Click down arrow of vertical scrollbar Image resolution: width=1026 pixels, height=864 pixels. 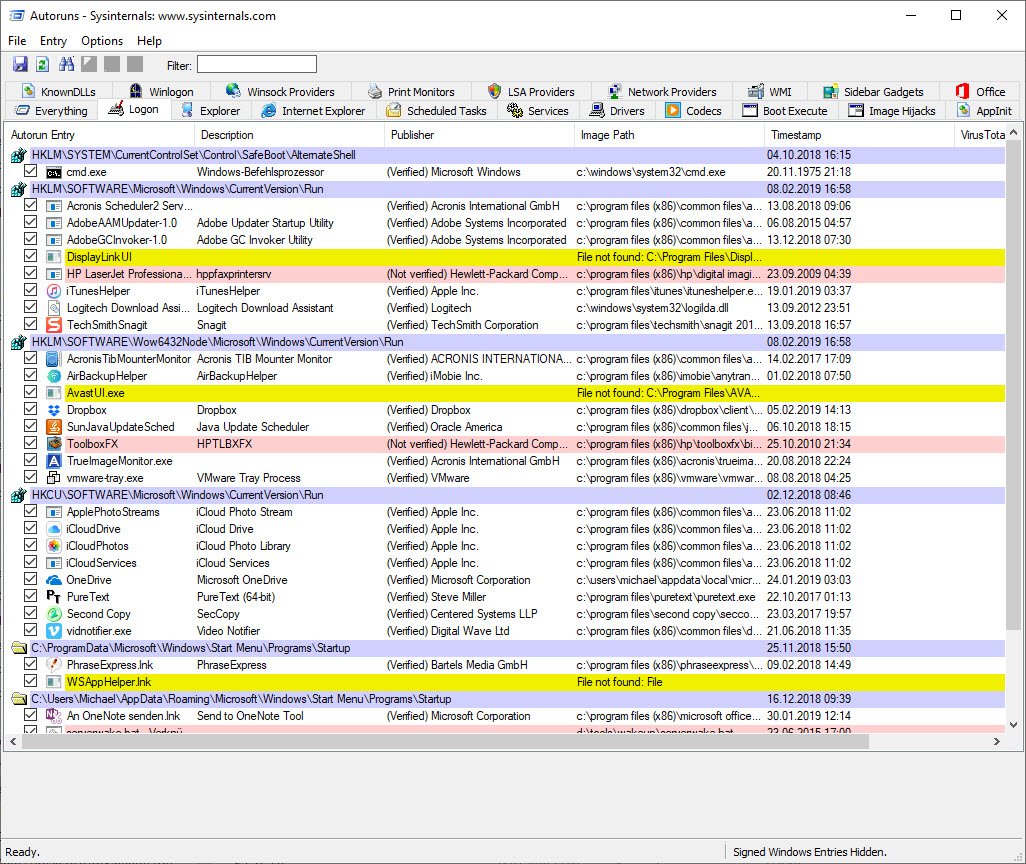[x=1015, y=726]
